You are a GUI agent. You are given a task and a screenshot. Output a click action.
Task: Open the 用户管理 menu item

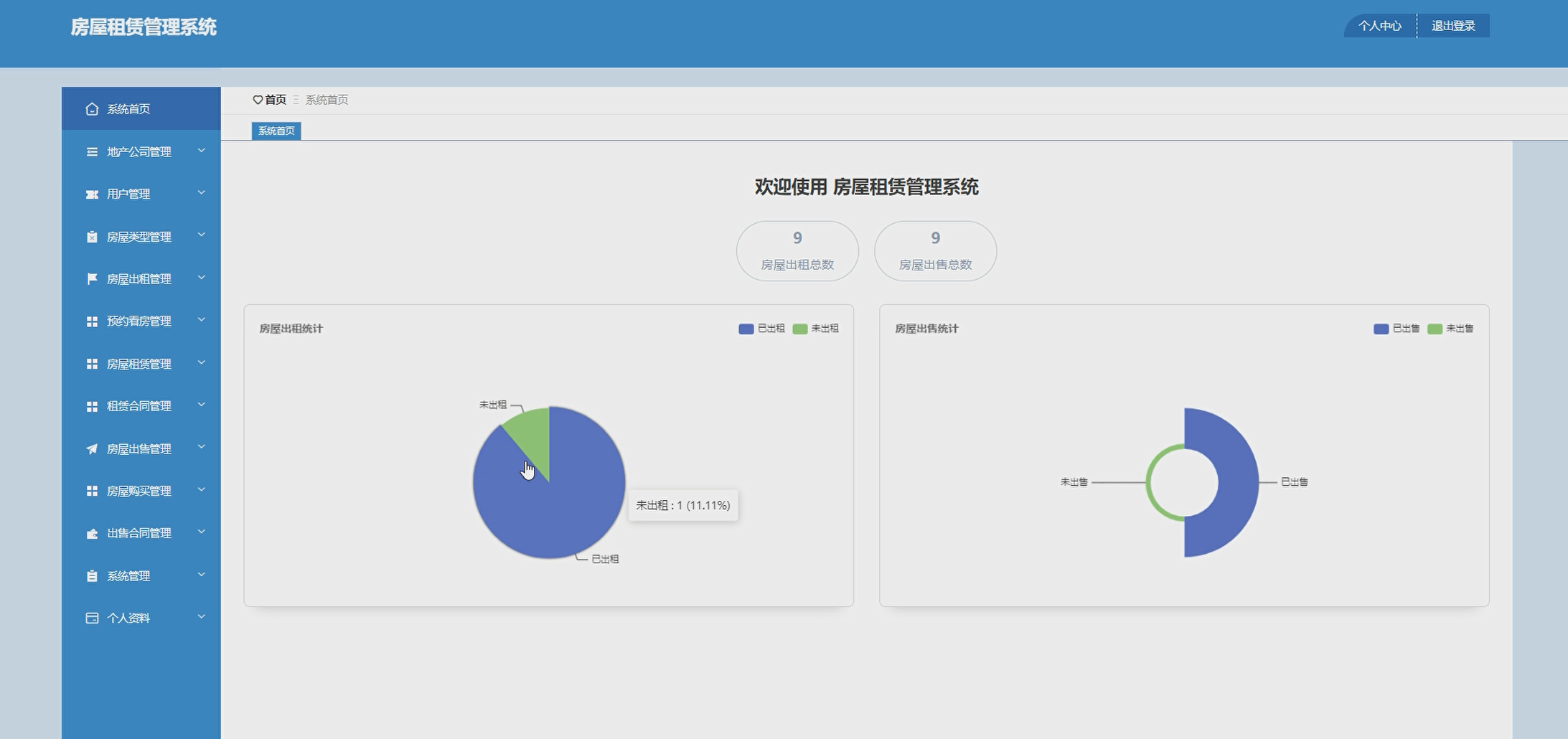point(141,194)
